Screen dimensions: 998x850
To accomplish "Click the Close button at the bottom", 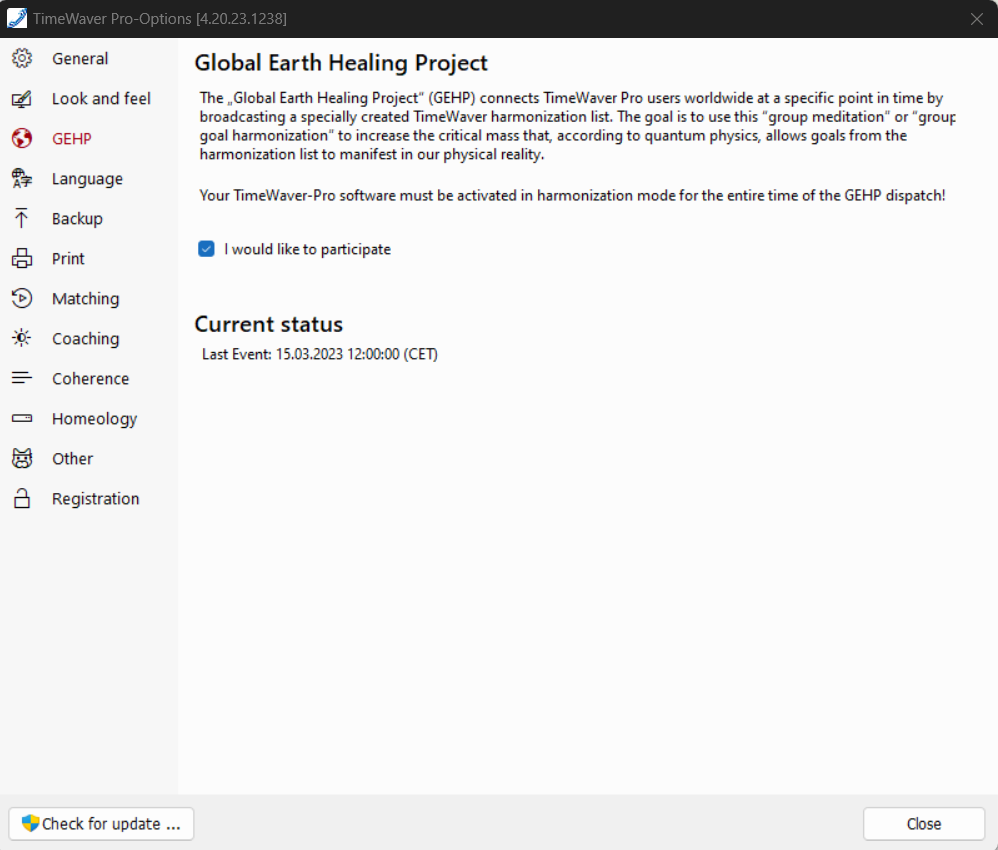I will point(924,824).
